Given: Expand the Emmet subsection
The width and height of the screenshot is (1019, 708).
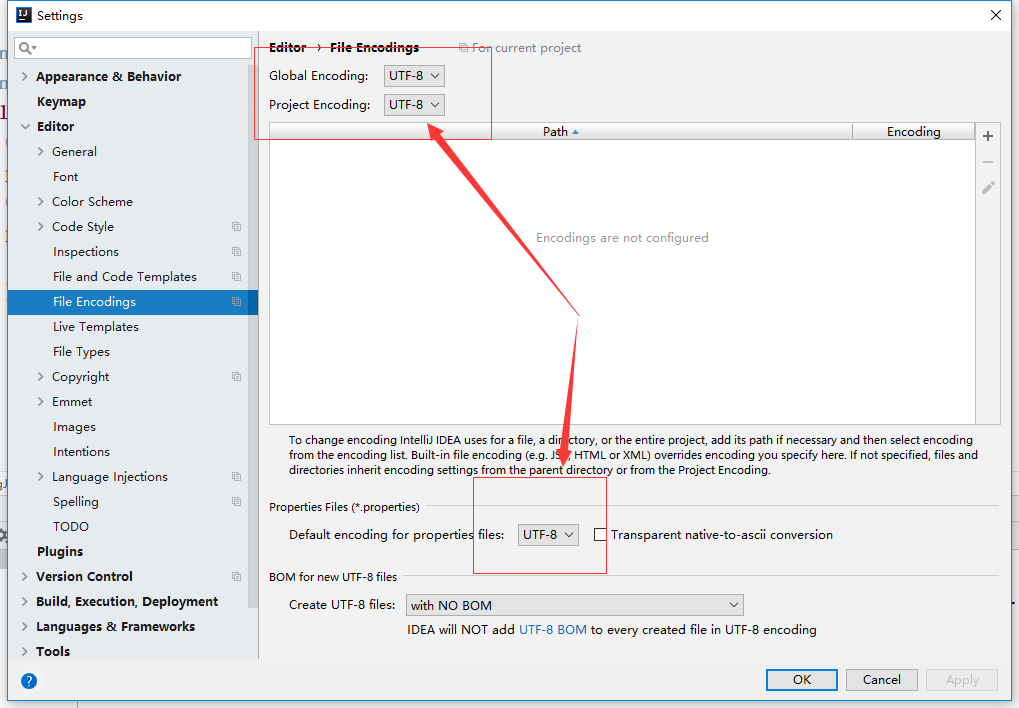Looking at the screenshot, I should (40, 402).
